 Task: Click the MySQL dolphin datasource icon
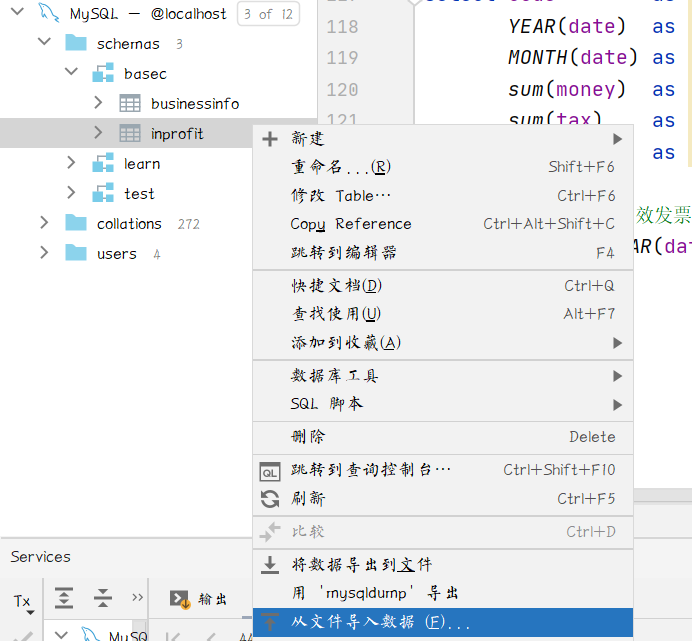coord(49,13)
